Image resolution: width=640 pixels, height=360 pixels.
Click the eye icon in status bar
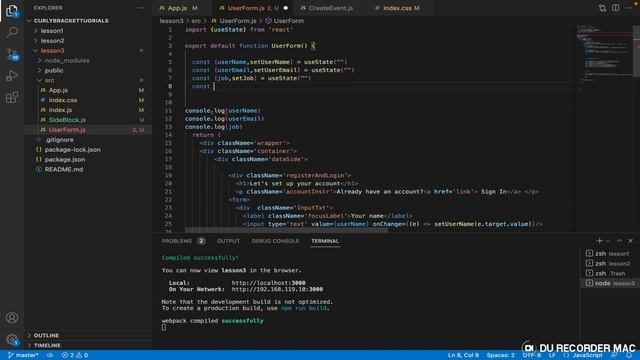pos(50,355)
